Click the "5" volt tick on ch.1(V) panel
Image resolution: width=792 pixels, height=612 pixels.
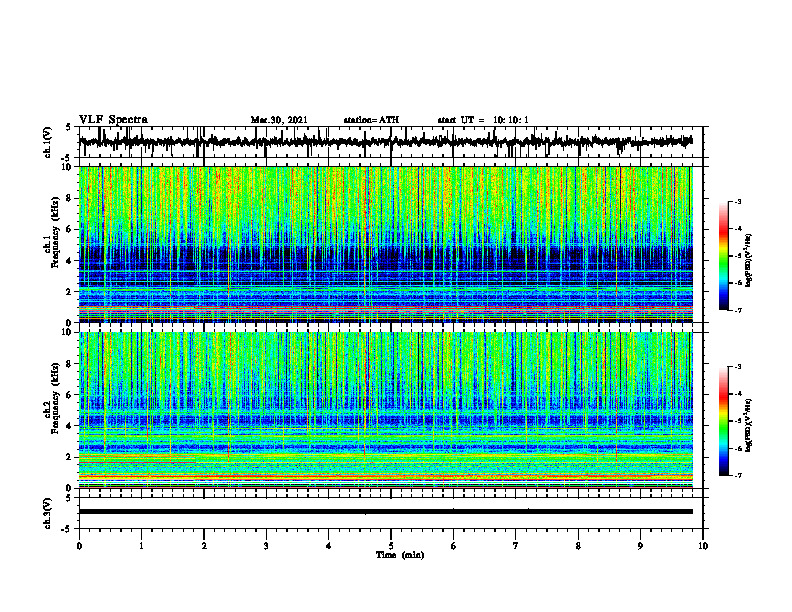tap(68, 128)
